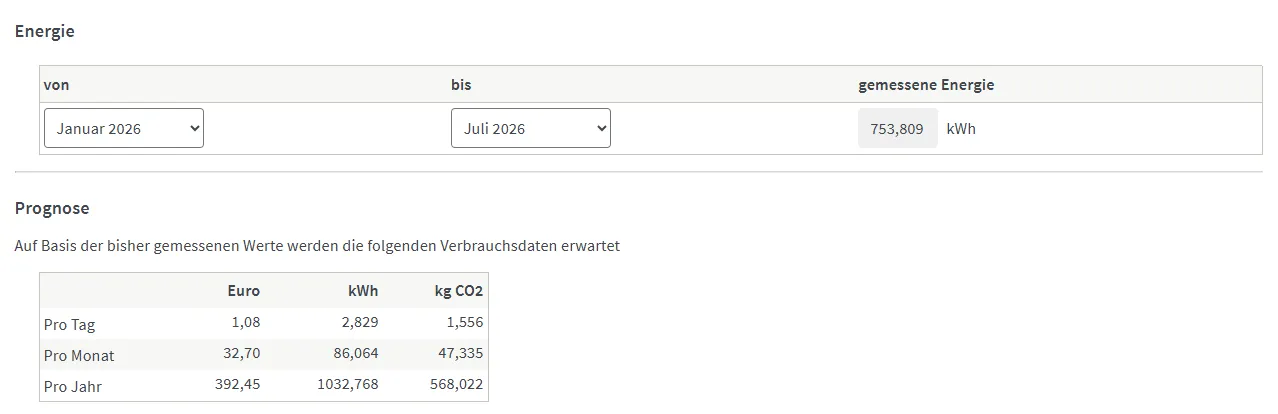Select the Pro Monat row label

pyautogui.click(x=79, y=355)
